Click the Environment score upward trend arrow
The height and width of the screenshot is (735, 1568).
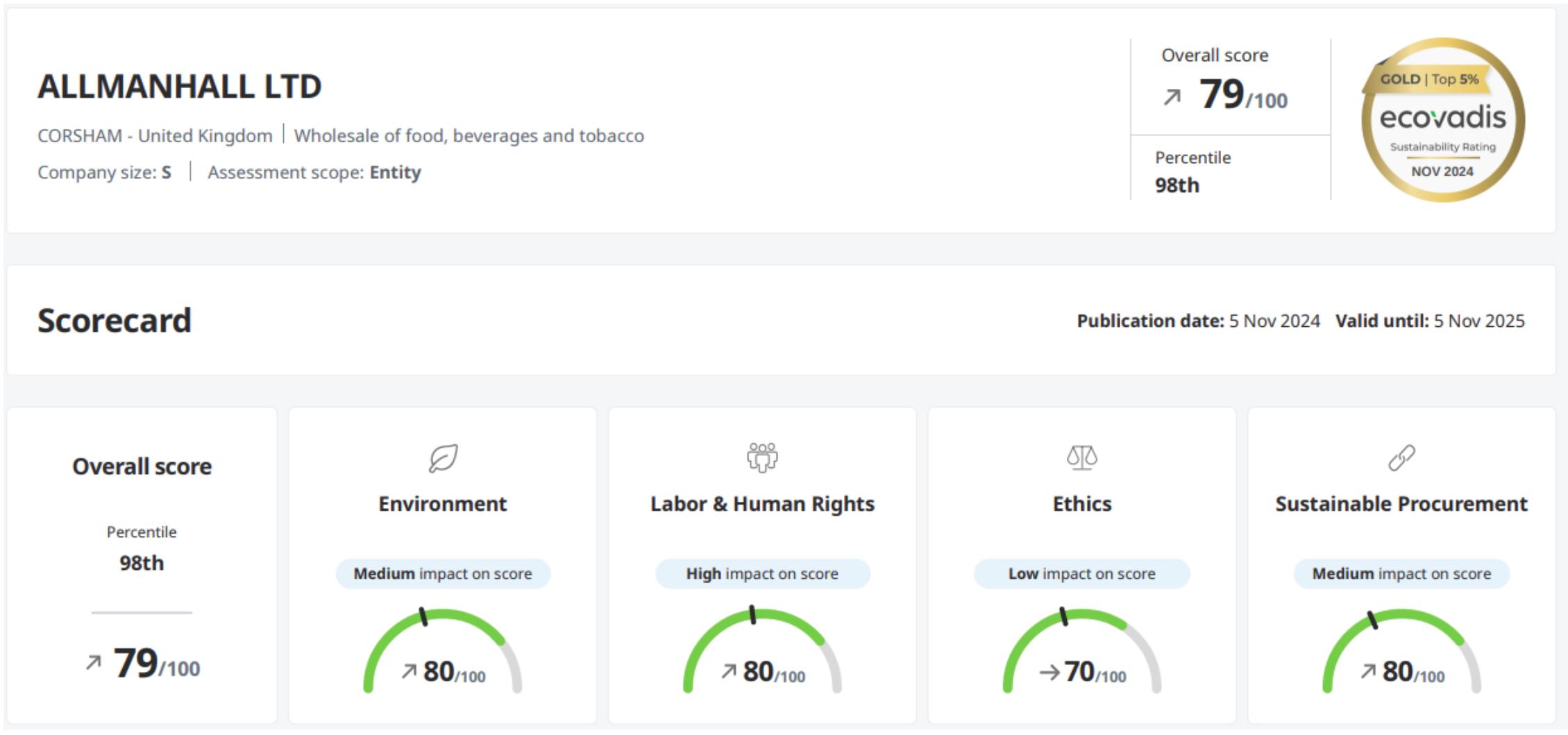(409, 671)
